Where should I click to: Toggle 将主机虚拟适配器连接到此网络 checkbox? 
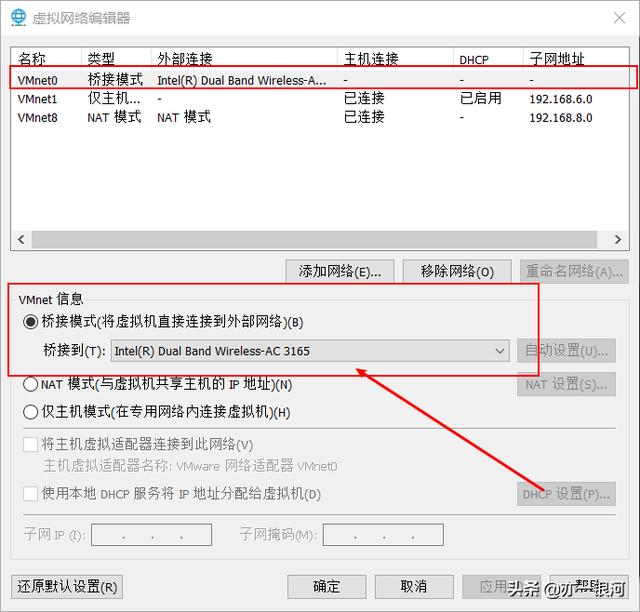coord(31,444)
